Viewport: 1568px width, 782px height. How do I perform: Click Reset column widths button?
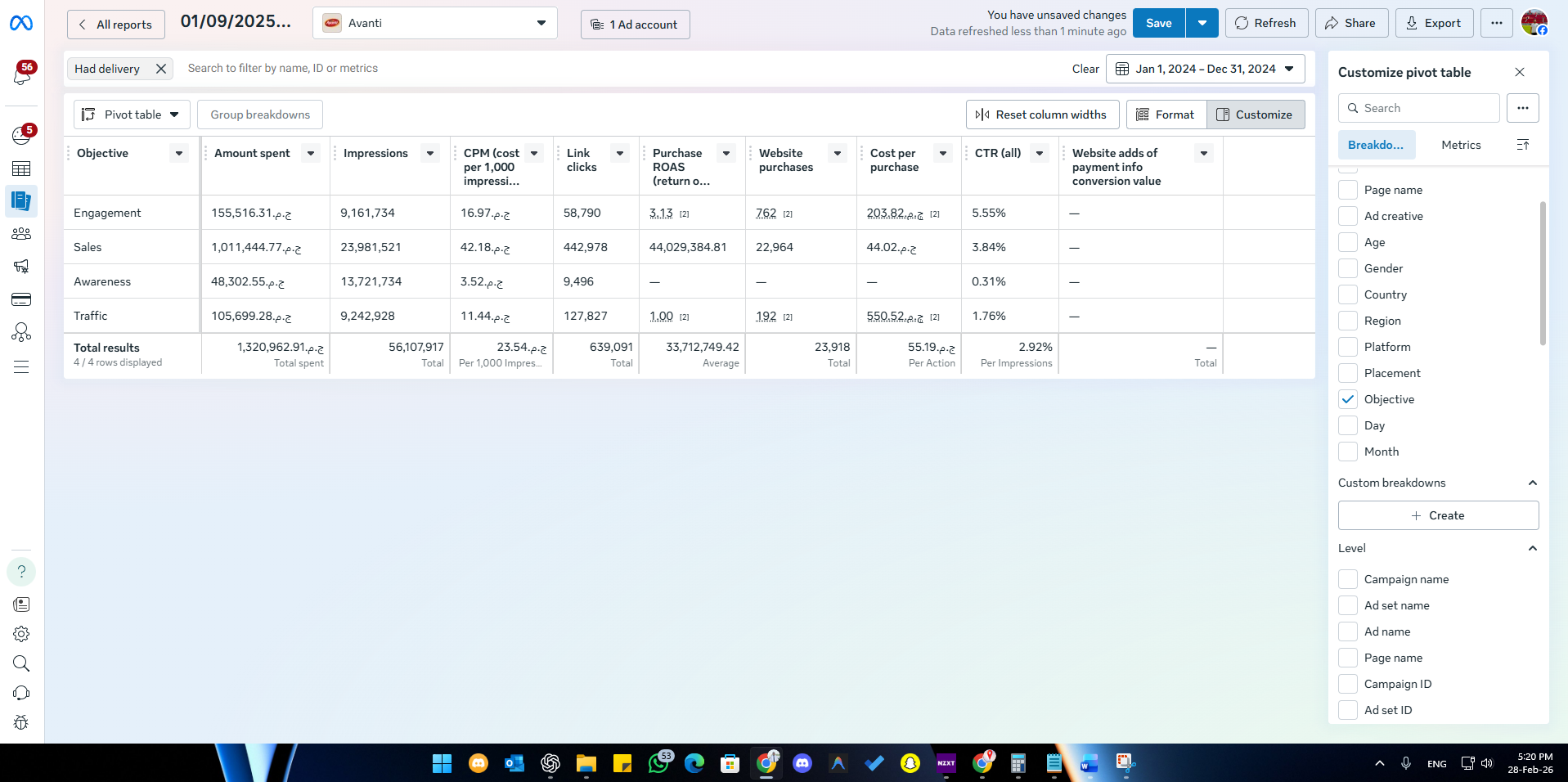point(1042,115)
